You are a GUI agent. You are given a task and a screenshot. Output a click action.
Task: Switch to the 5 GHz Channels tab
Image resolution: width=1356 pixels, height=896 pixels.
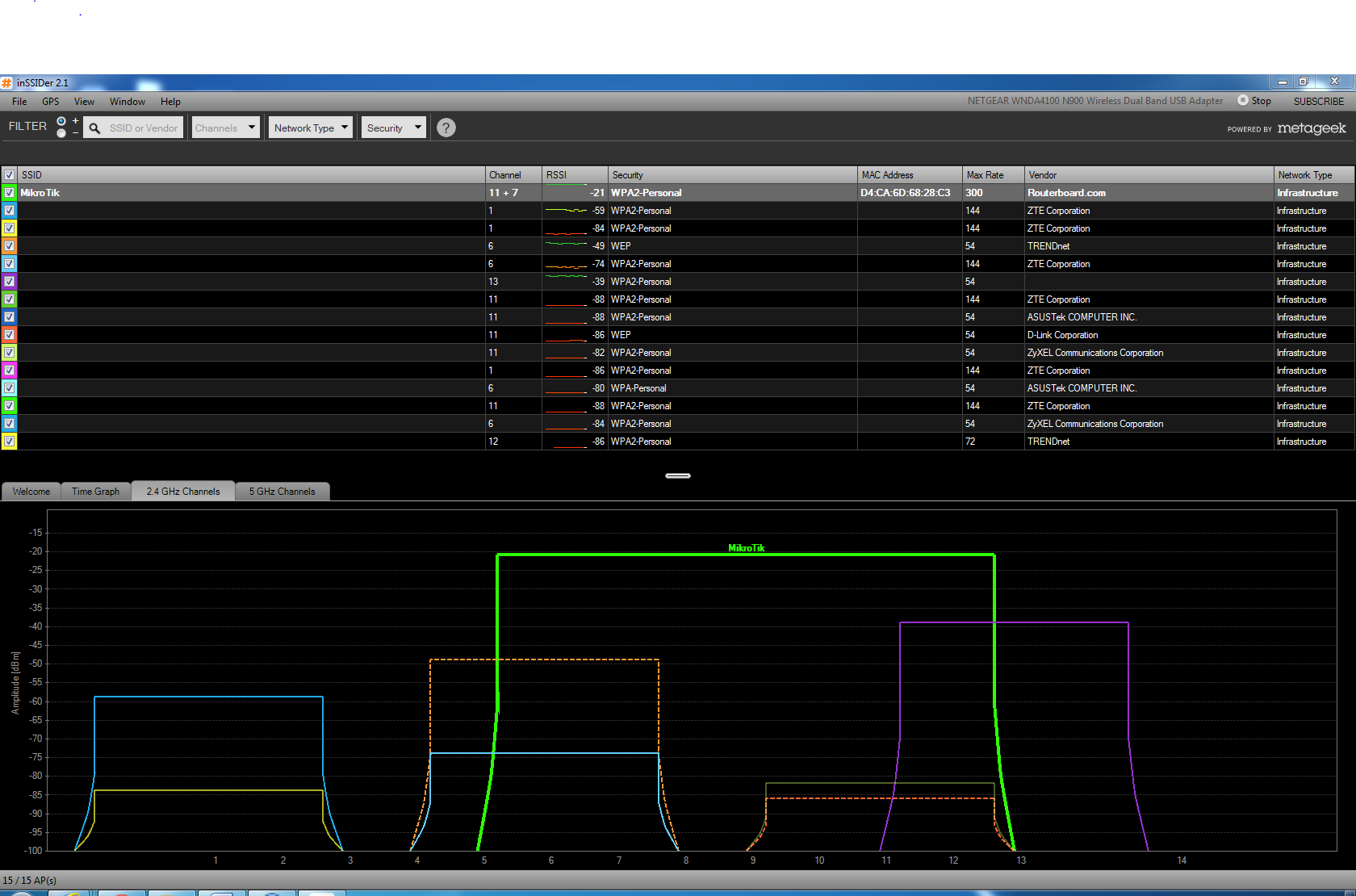(x=282, y=491)
